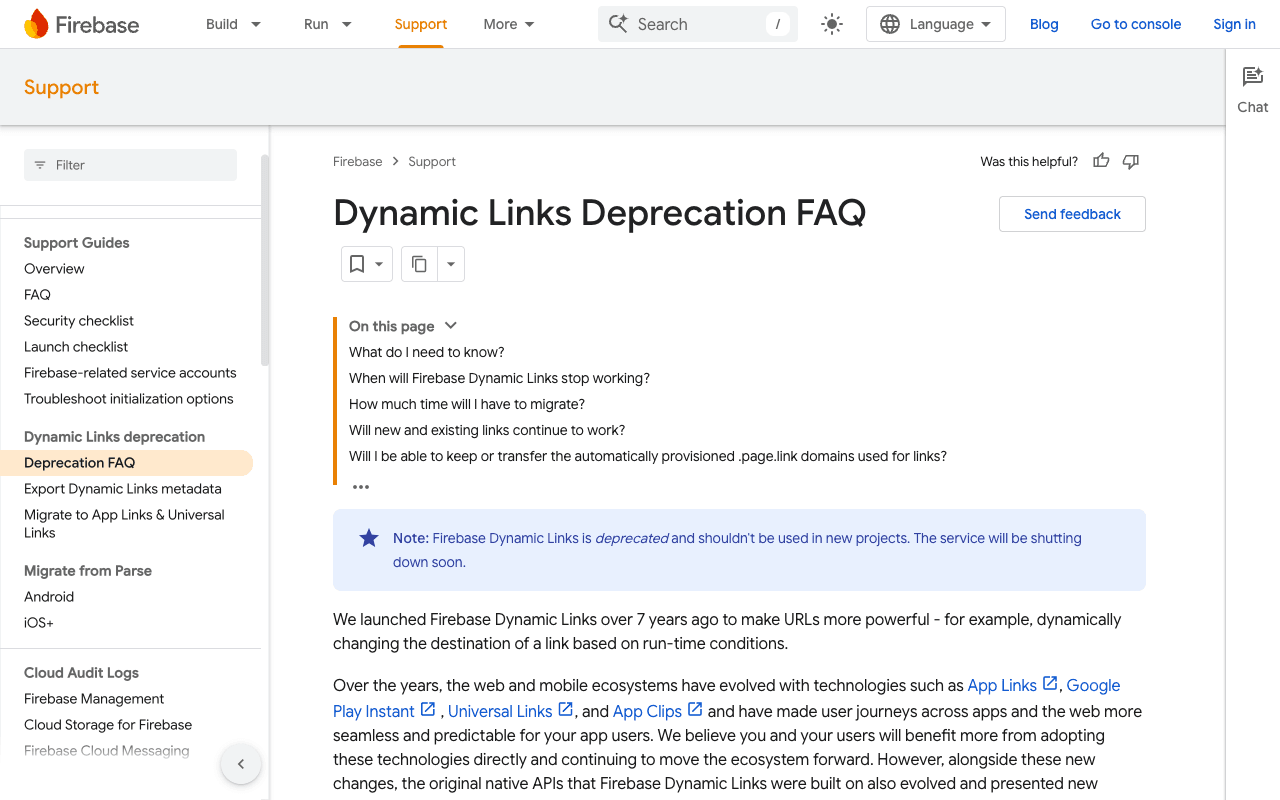Open the App Clips hyperlink
Viewport: 1280px width, 800px height.
pos(647,711)
